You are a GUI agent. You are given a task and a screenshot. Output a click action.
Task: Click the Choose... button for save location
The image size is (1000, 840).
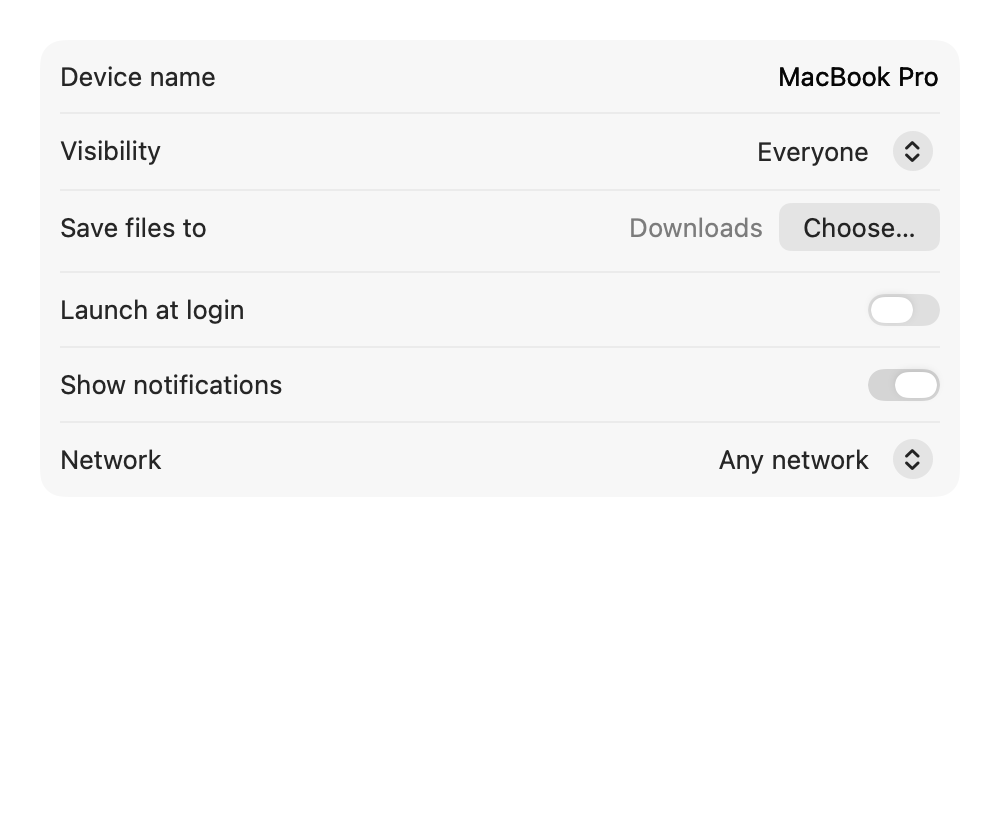[859, 228]
